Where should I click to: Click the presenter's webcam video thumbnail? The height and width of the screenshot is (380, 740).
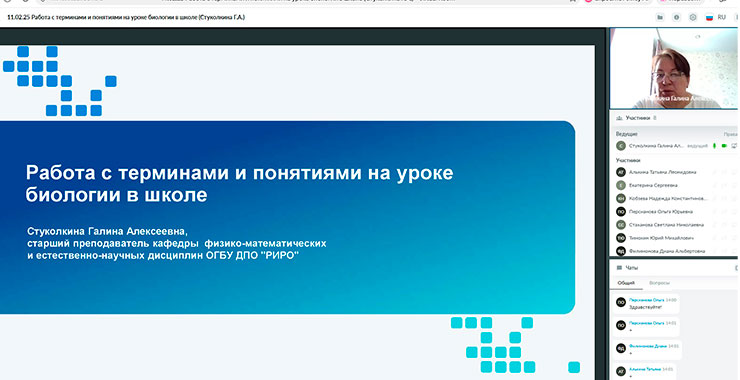click(673, 68)
